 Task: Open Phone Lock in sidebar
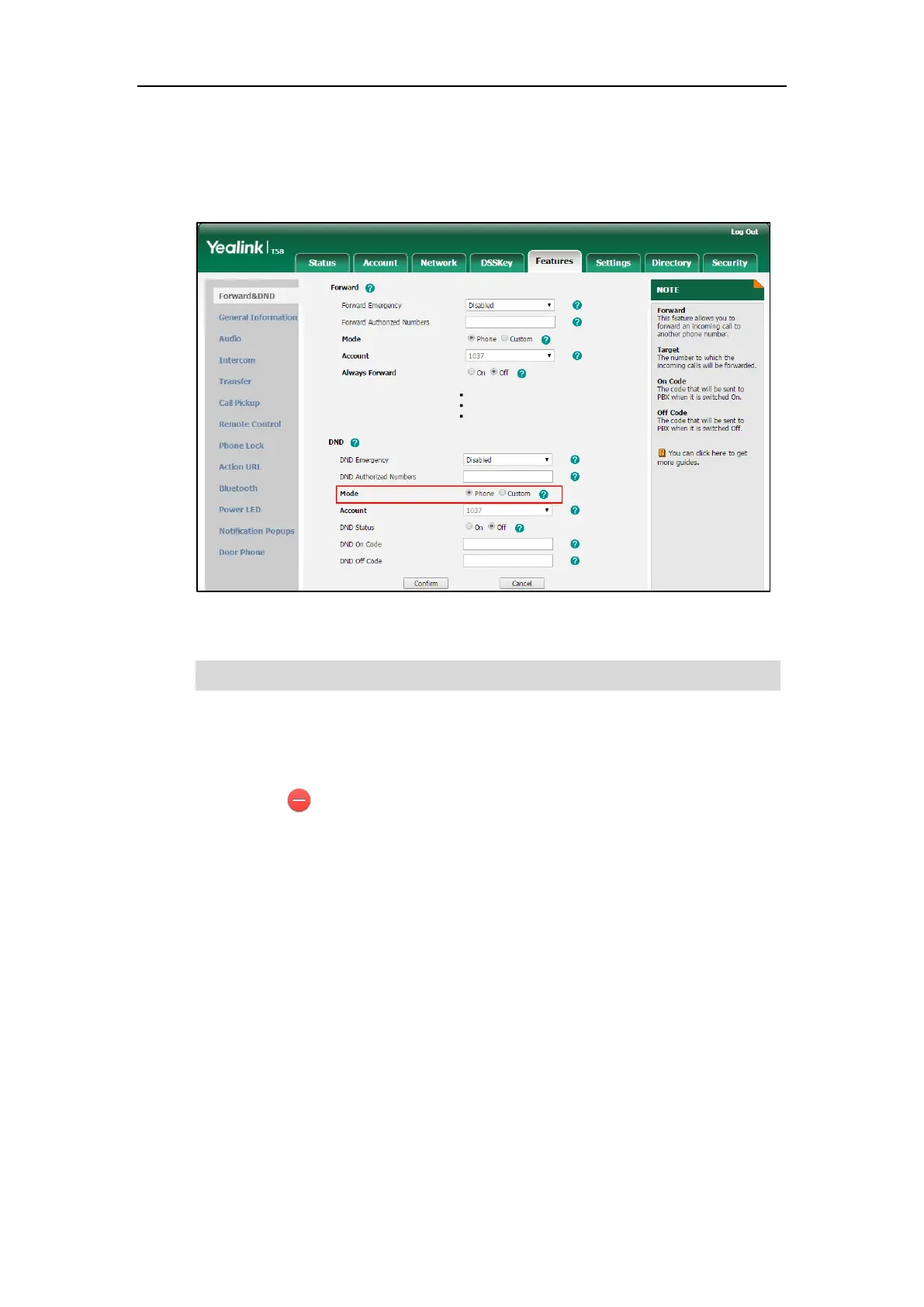[241, 446]
